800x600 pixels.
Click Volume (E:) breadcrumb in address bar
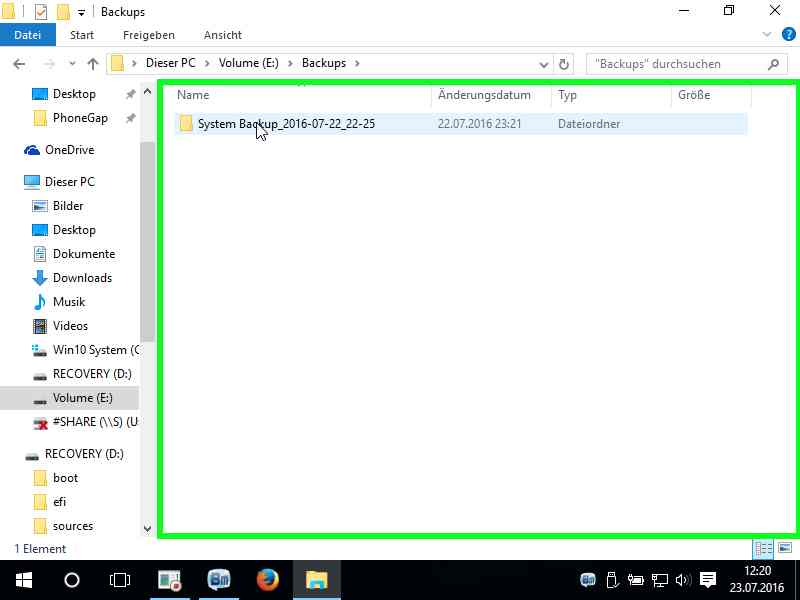(x=248, y=63)
